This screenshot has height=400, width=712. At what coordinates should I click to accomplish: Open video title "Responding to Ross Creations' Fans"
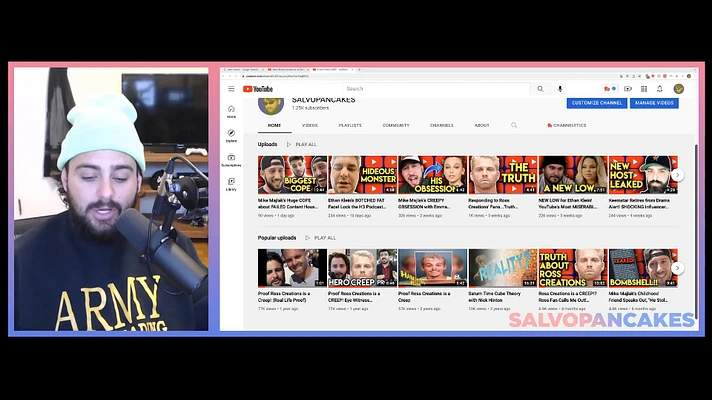click(494, 203)
